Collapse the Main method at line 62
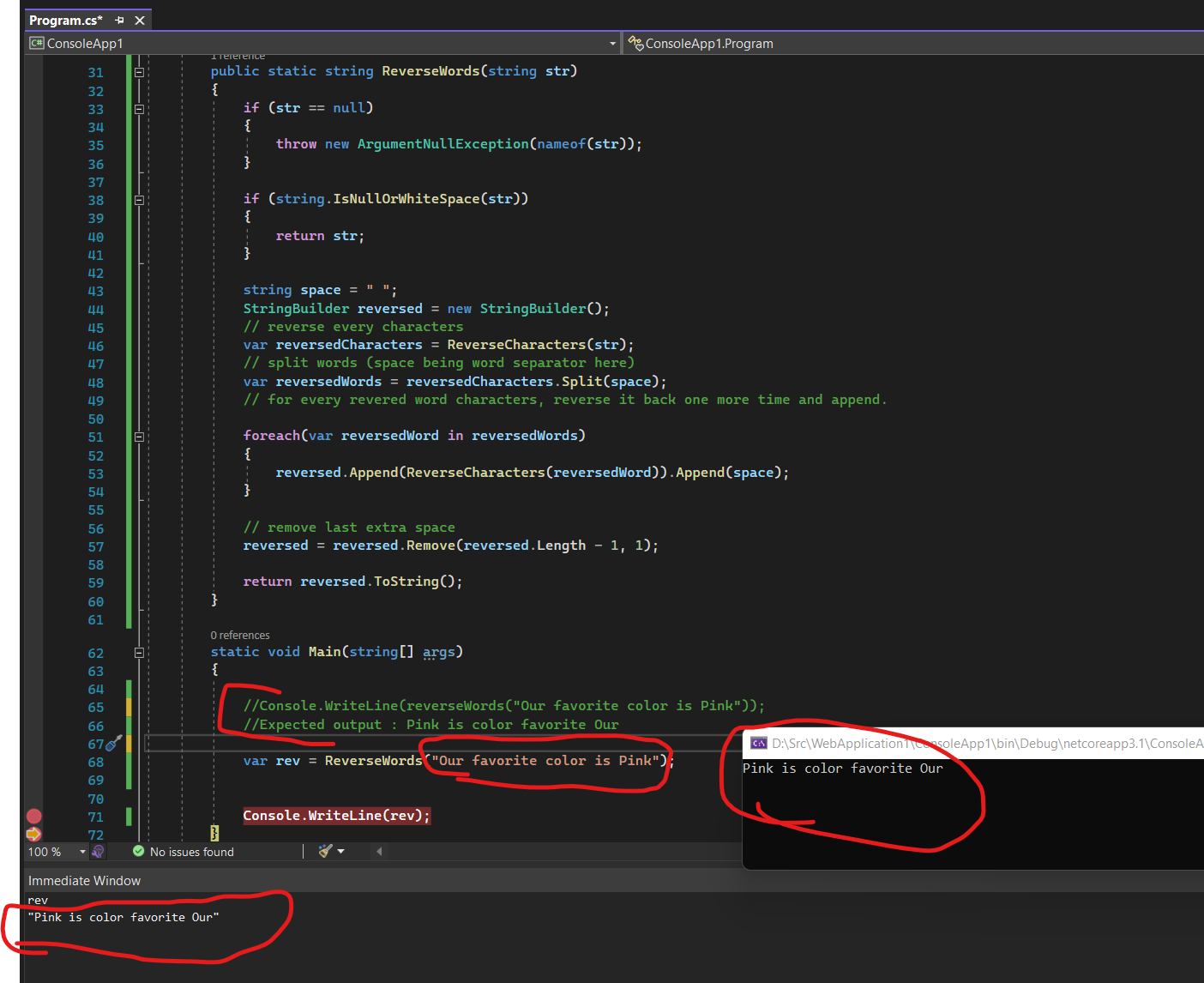Image resolution: width=1204 pixels, height=983 pixels. (x=139, y=653)
